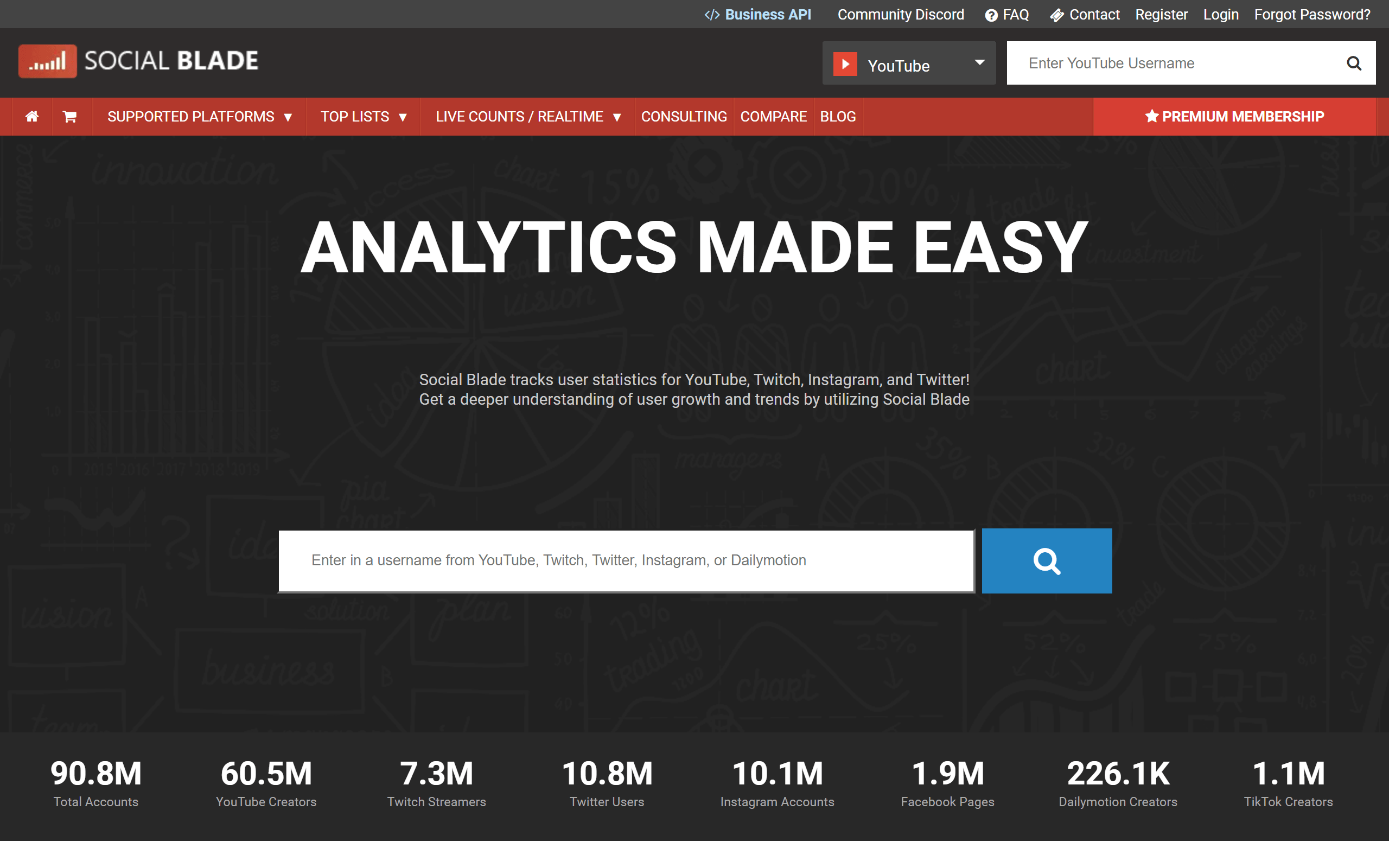The height and width of the screenshot is (868, 1389).
Task: Open the YouTube platform dropdown arrow
Action: click(980, 62)
